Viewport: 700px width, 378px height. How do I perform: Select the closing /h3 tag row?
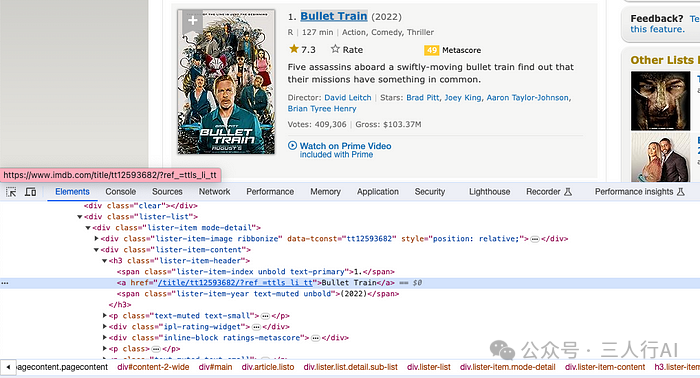click(x=120, y=305)
